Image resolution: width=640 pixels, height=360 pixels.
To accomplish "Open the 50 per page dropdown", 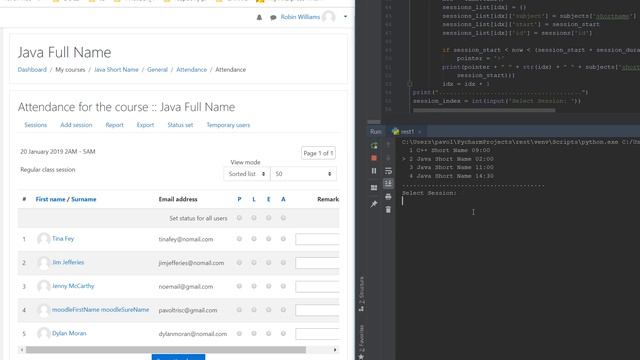I will 303,174.
